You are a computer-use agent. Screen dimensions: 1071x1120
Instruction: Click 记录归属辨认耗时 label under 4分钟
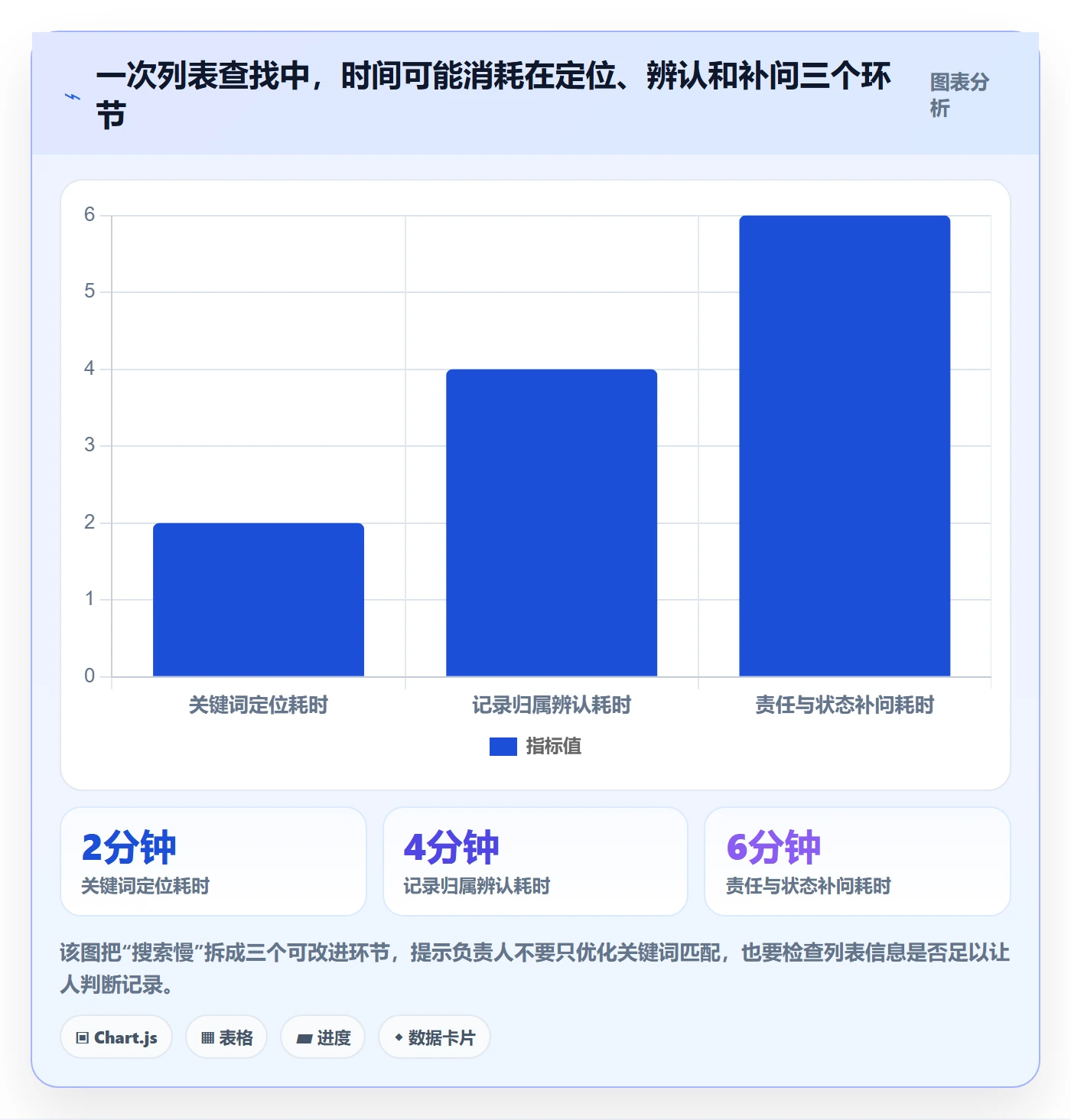point(477,886)
